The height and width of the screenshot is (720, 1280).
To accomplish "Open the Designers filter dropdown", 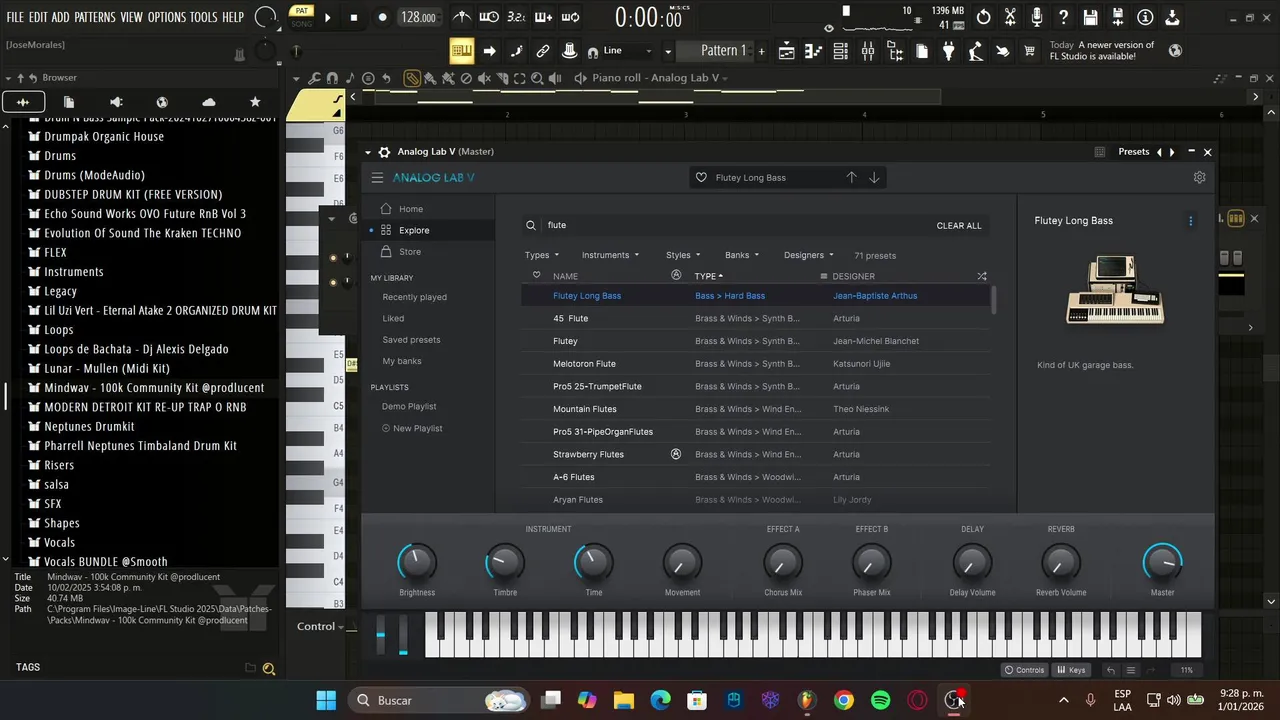I will point(809,255).
